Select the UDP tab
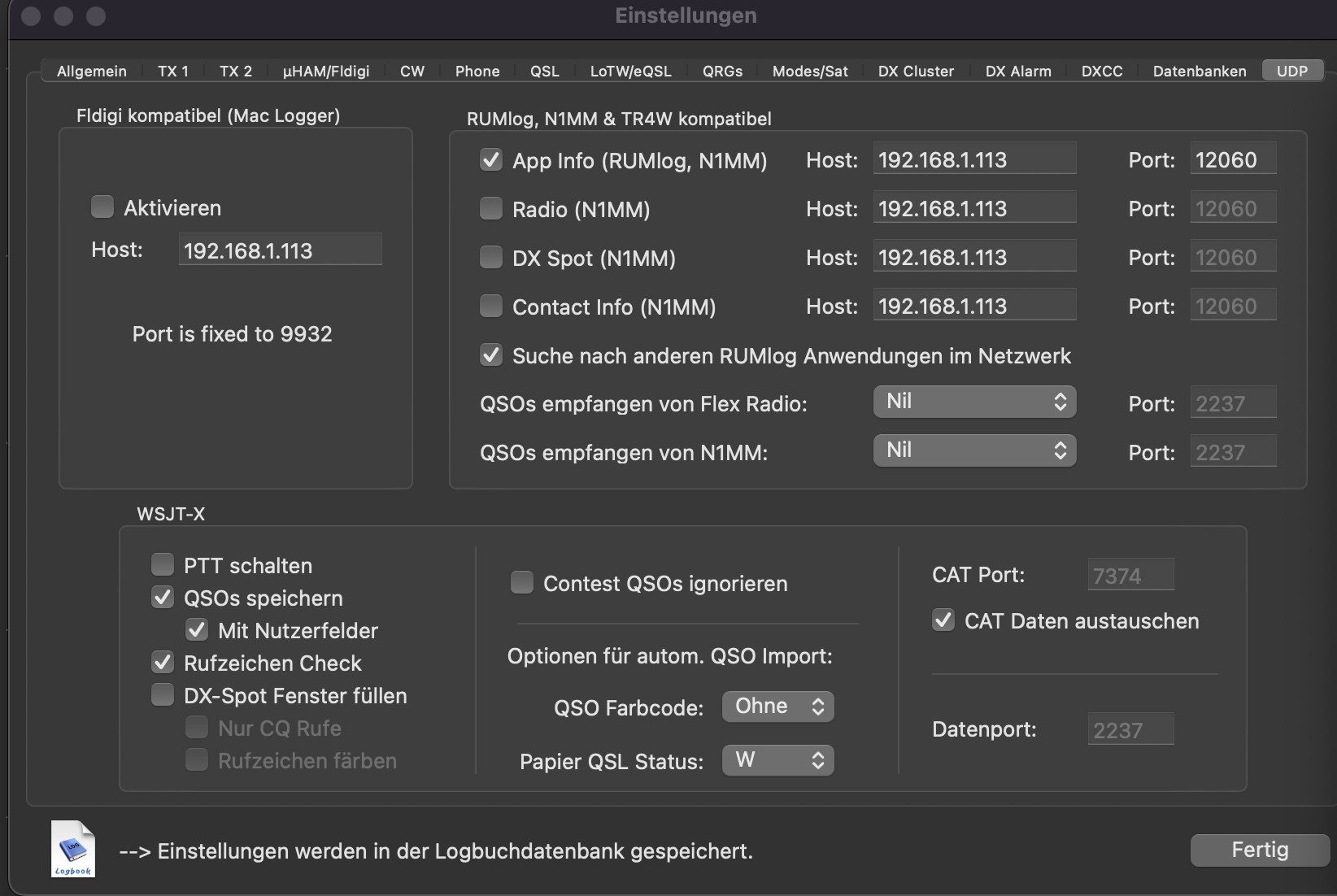This screenshot has width=1337, height=896. pos(1292,71)
